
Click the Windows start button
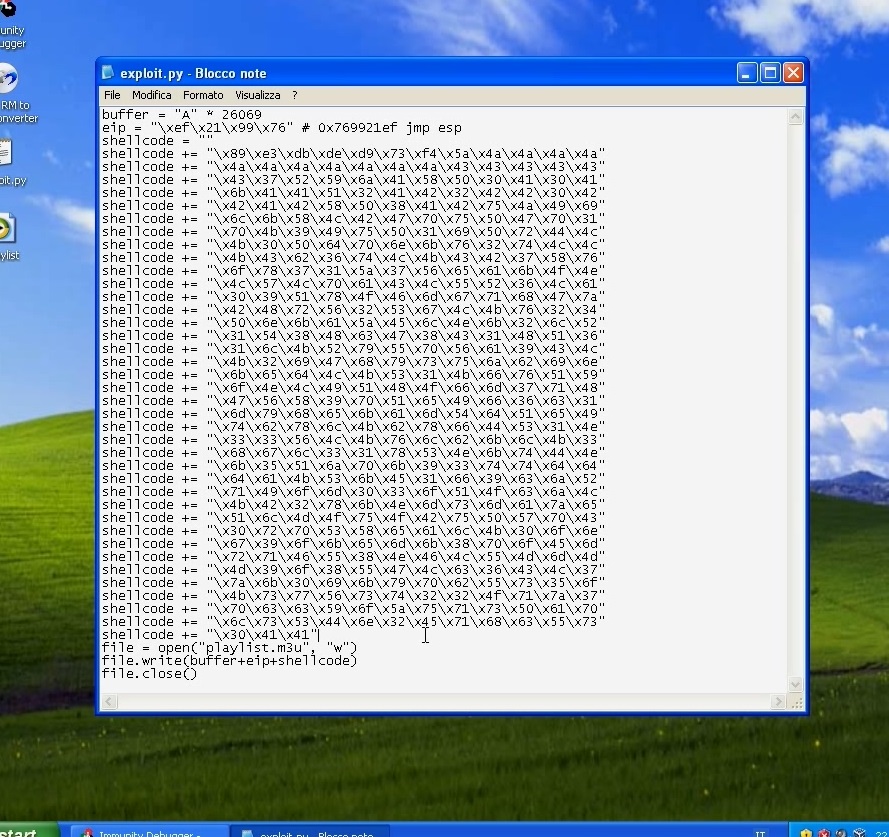28,831
